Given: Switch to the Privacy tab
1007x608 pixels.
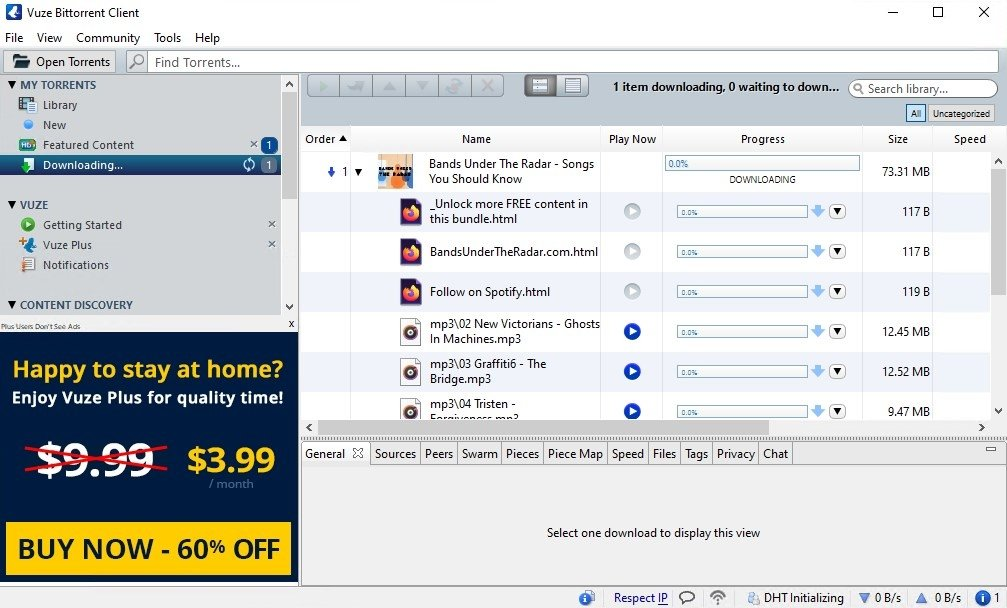Looking at the screenshot, I should click(x=735, y=453).
